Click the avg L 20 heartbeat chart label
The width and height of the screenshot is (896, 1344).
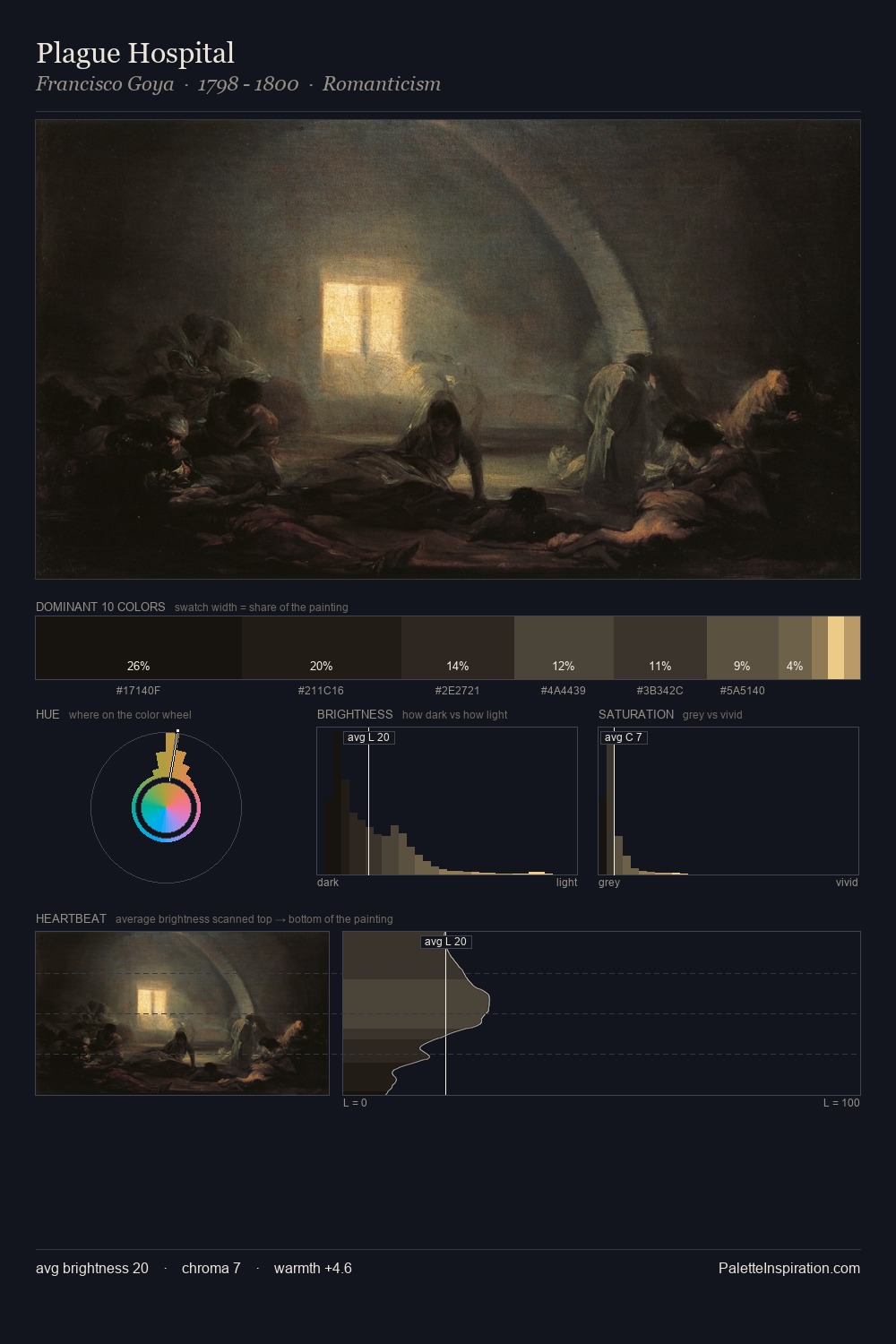445,942
